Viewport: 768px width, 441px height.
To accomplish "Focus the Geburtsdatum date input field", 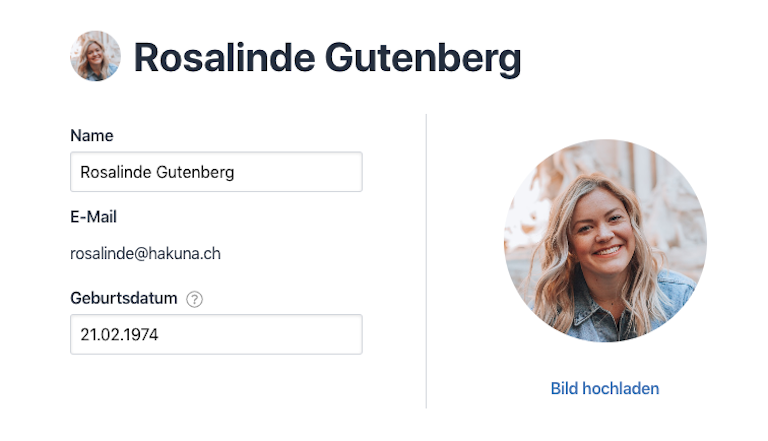I will click(216, 334).
